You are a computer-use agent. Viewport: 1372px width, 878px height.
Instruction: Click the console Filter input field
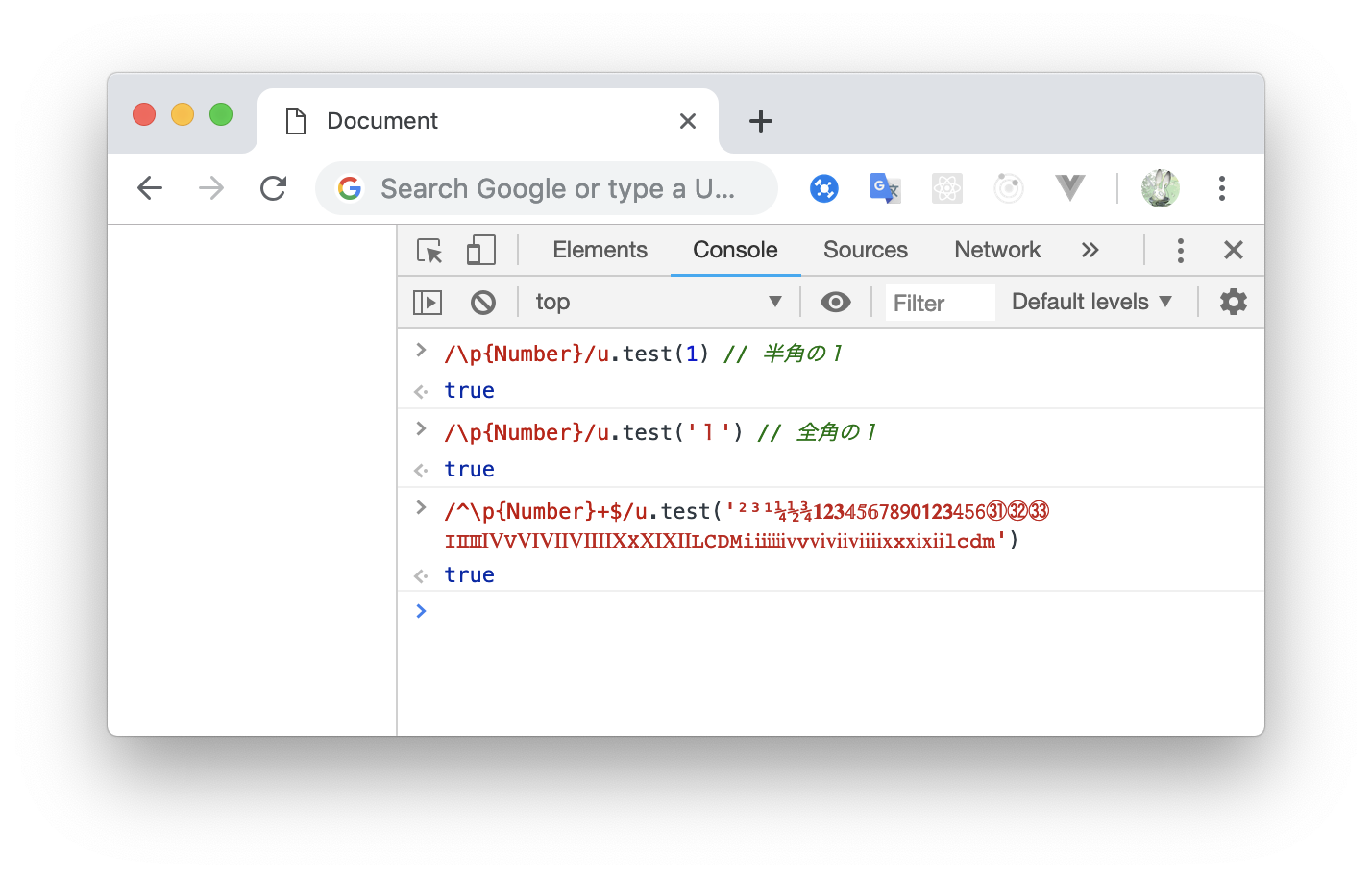coord(939,304)
